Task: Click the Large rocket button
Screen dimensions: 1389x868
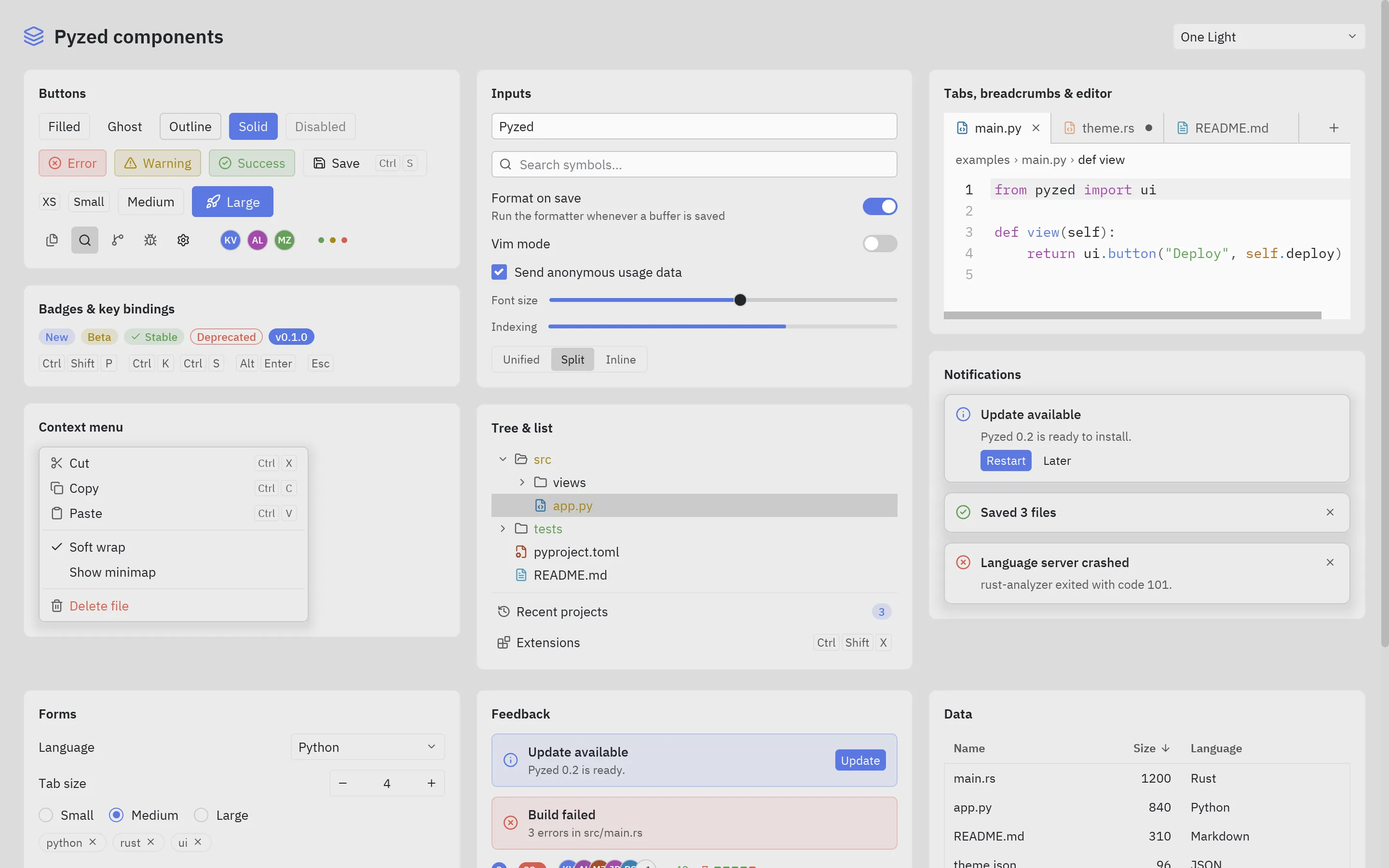Action: click(x=232, y=202)
